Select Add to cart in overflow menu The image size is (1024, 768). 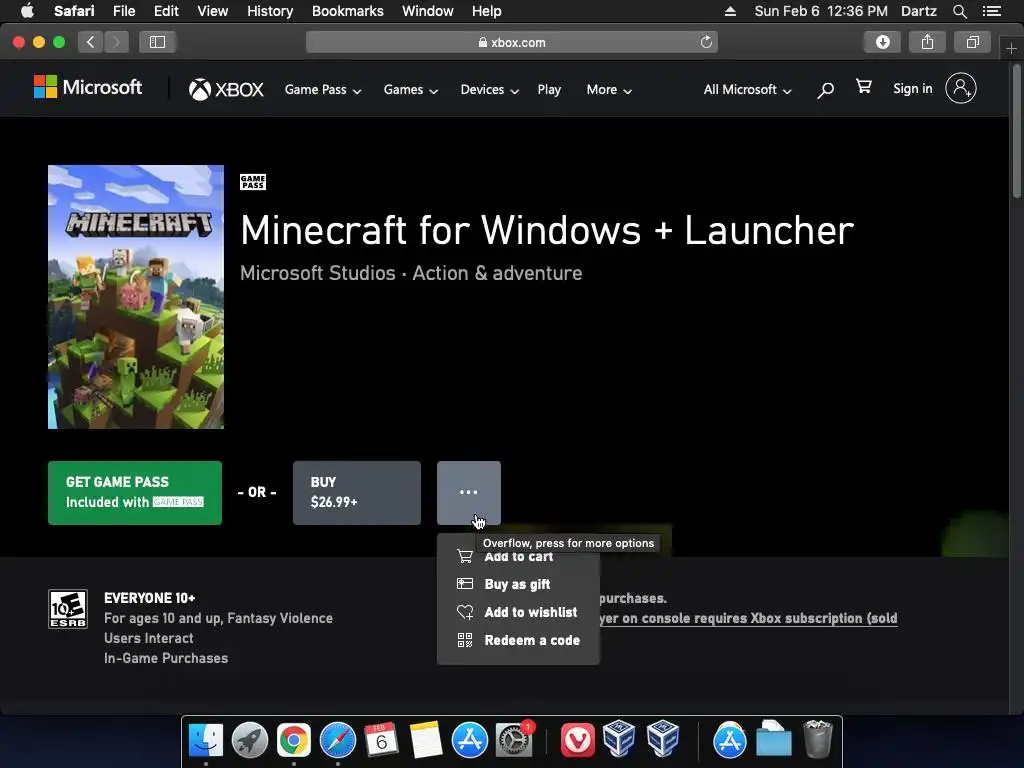click(x=518, y=557)
